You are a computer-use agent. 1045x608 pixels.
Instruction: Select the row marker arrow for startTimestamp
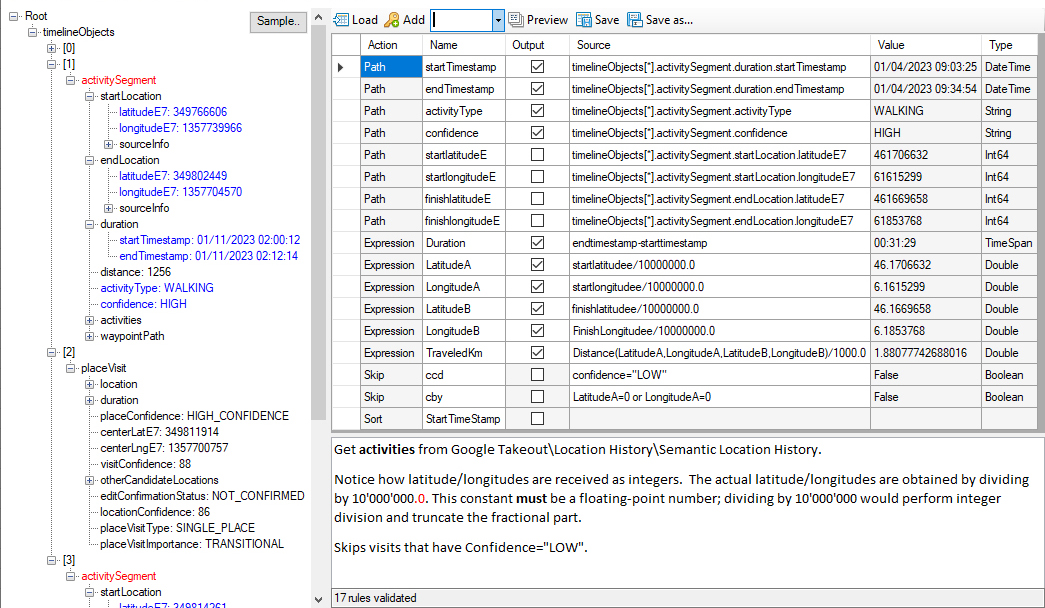pos(341,67)
